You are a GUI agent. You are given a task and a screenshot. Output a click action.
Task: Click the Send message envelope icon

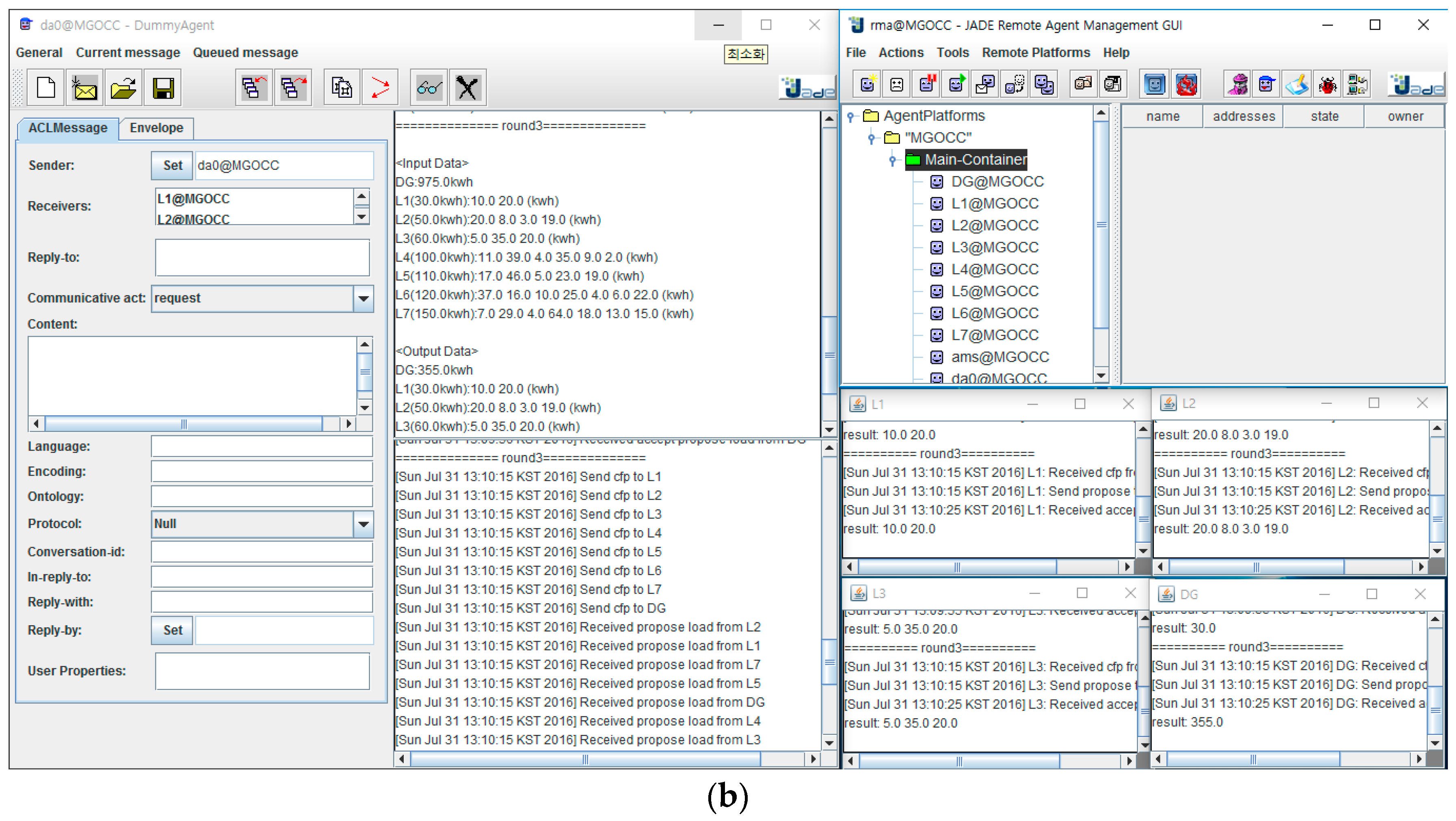[x=85, y=88]
